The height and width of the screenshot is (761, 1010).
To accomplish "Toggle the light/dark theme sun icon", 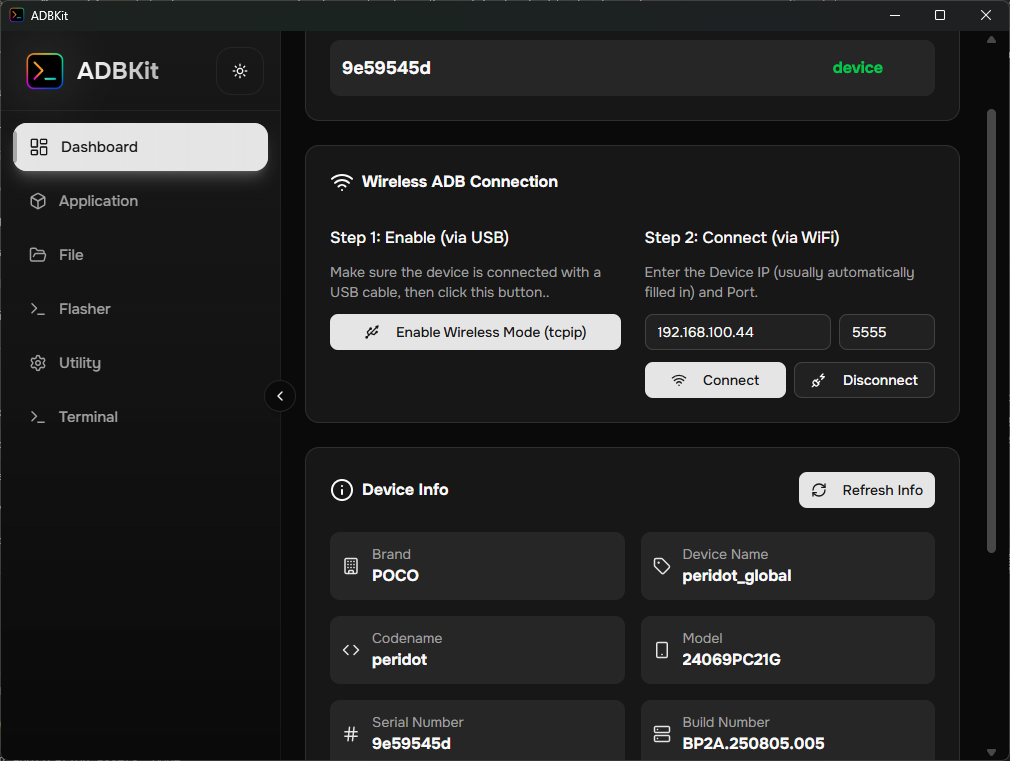I will [x=240, y=71].
